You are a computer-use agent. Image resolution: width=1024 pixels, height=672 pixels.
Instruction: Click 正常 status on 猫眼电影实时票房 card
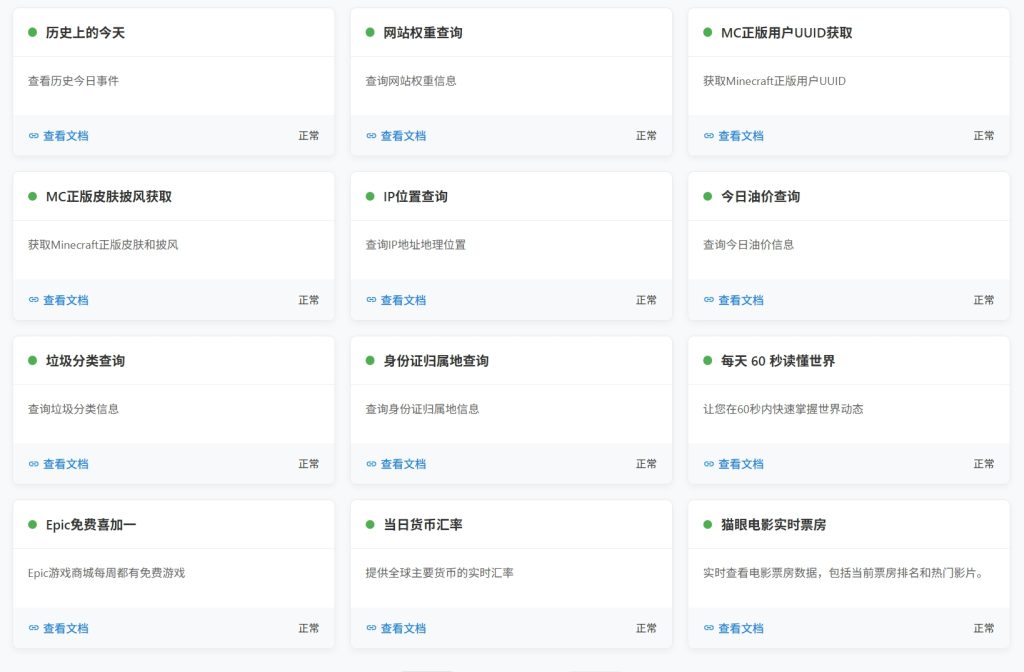tap(984, 628)
